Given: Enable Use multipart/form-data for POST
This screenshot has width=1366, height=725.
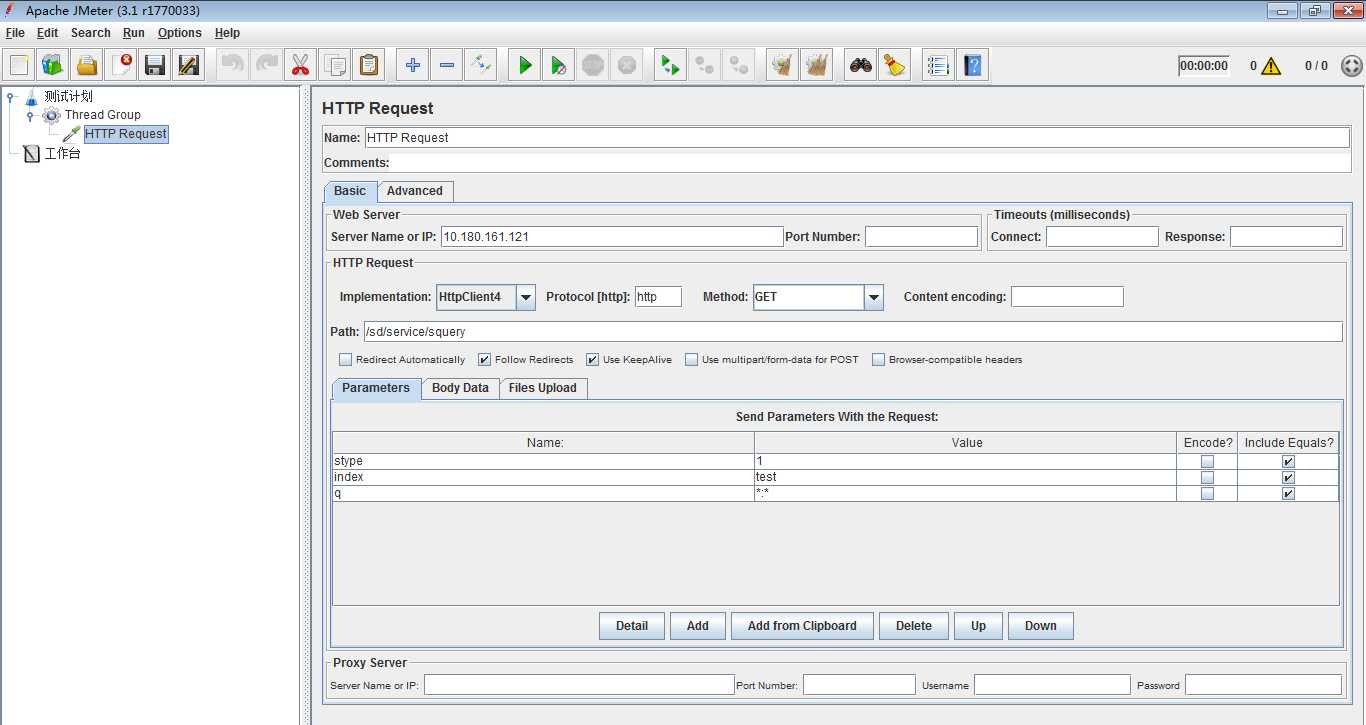Looking at the screenshot, I should pos(692,359).
